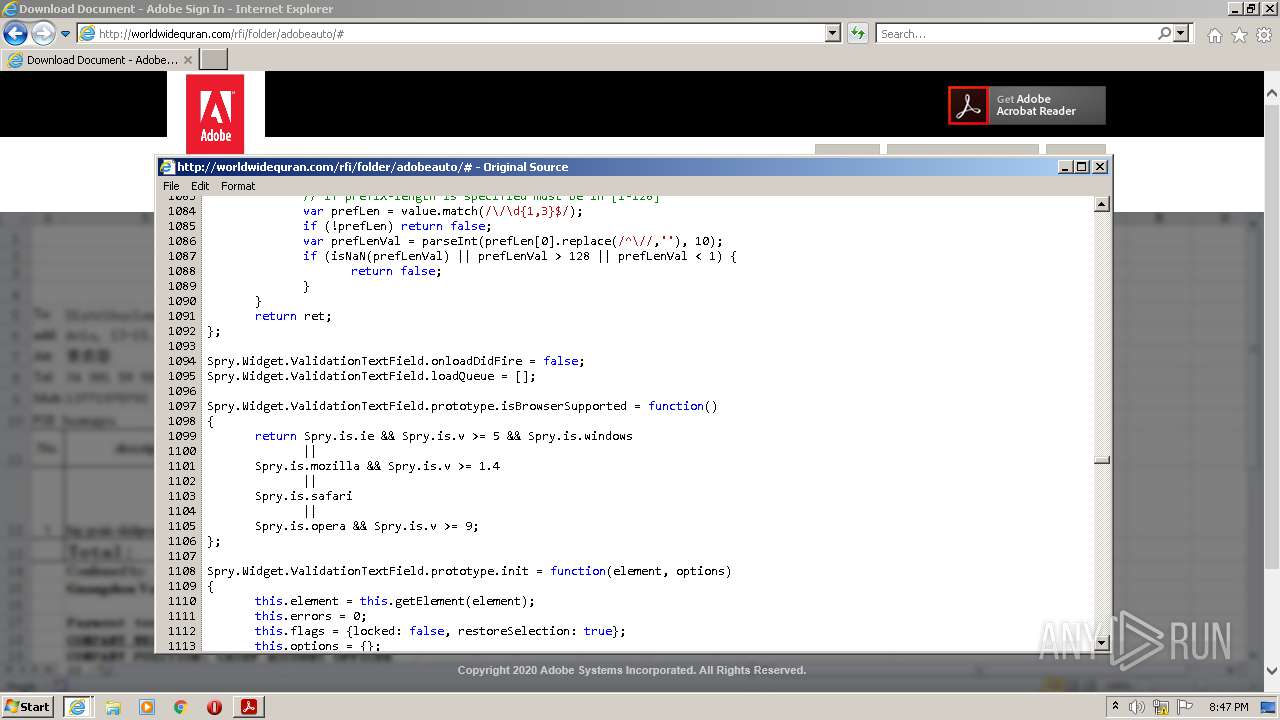
Task: Open the Format menu in Original Source
Action: [x=238, y=186]
